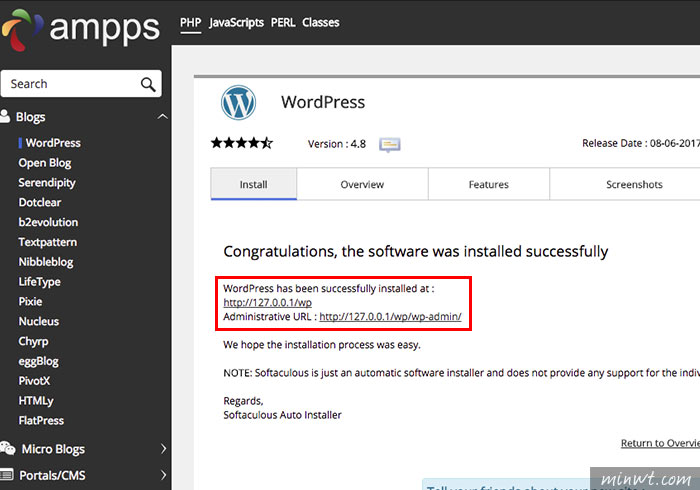Click the Portals/CMS category label

[52, 475]
